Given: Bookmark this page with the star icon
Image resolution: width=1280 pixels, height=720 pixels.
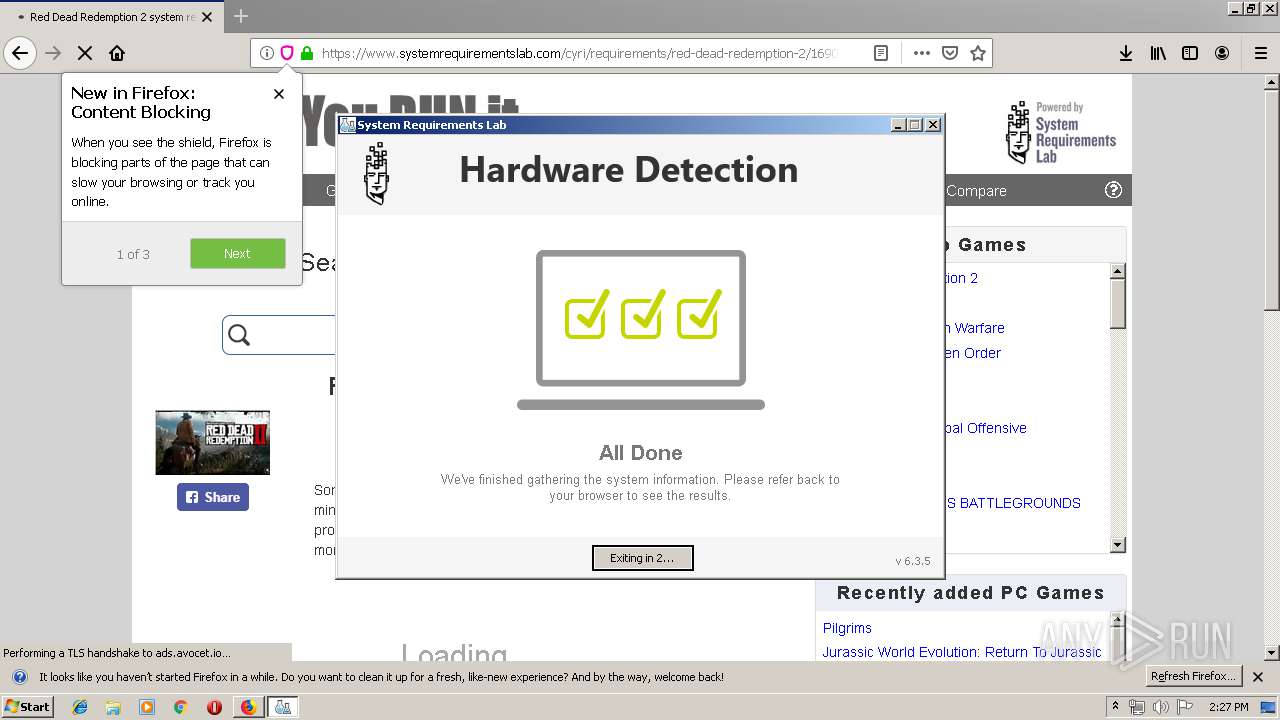Looking at the screenshot, I should tap(978, 53).
